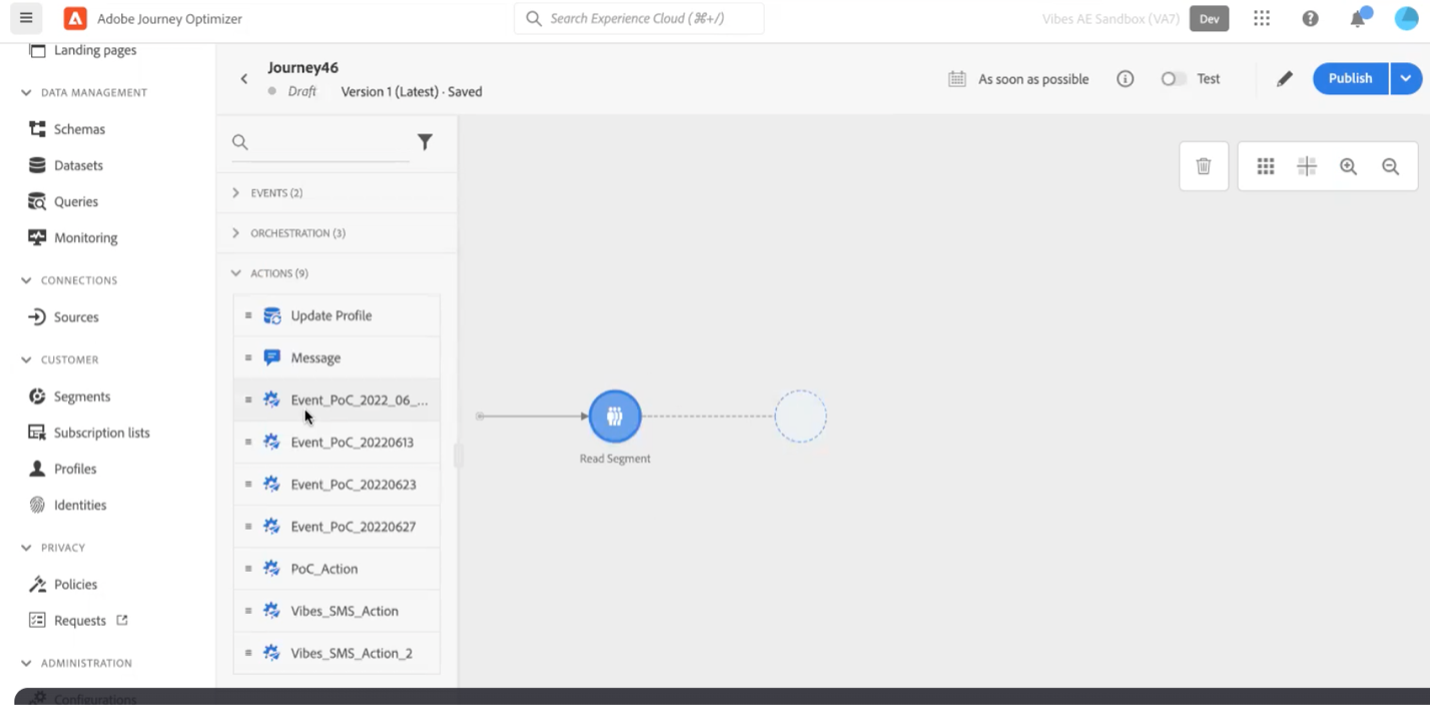1430x708 pixels.
Task: Select the Read Segment node
Action: click(615, 416)
